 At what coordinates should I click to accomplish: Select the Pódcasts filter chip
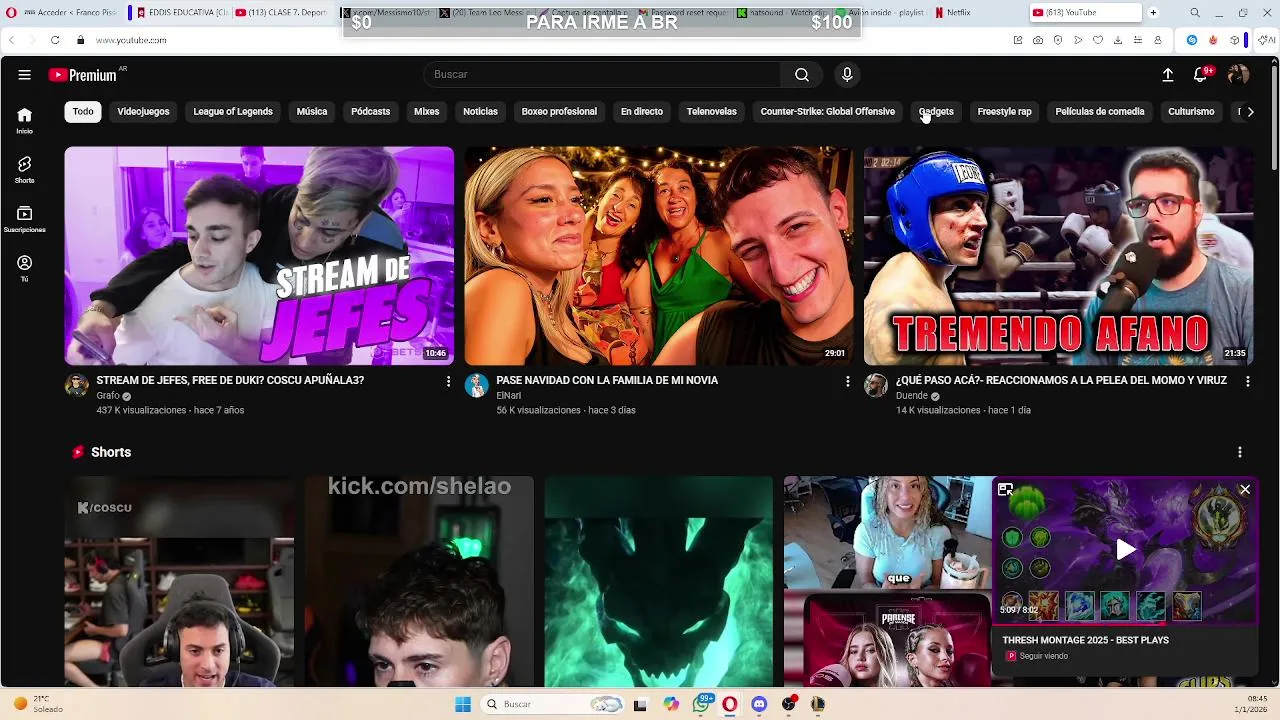point(370,112)
